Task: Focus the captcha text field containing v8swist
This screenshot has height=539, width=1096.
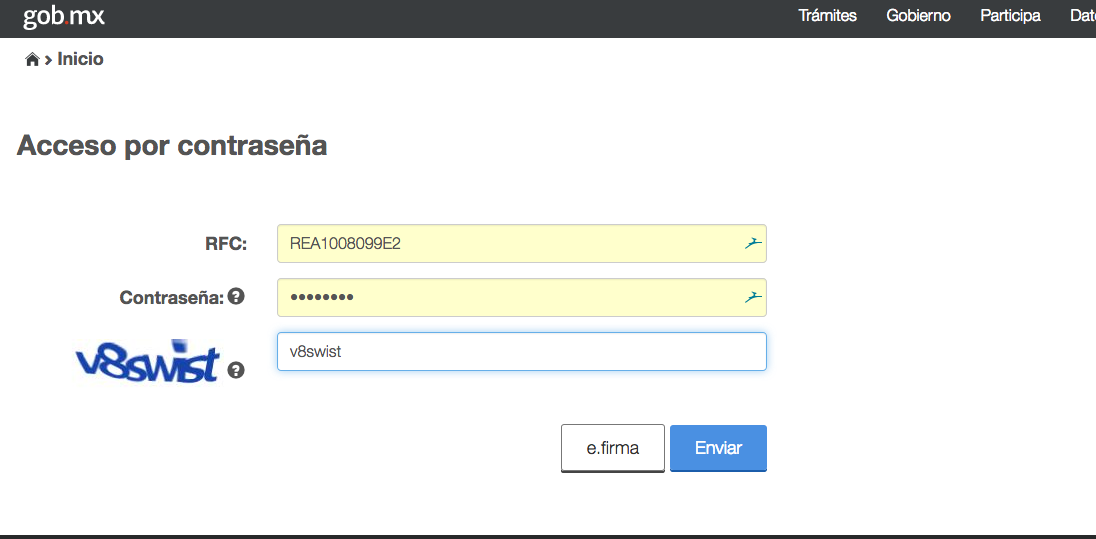Action: (521, 351)
